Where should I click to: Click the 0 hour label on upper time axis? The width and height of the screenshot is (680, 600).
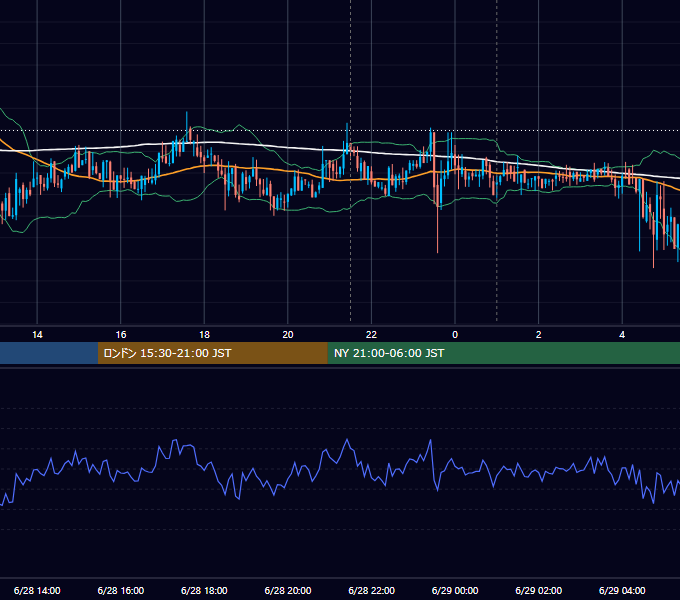coord(455,335)
